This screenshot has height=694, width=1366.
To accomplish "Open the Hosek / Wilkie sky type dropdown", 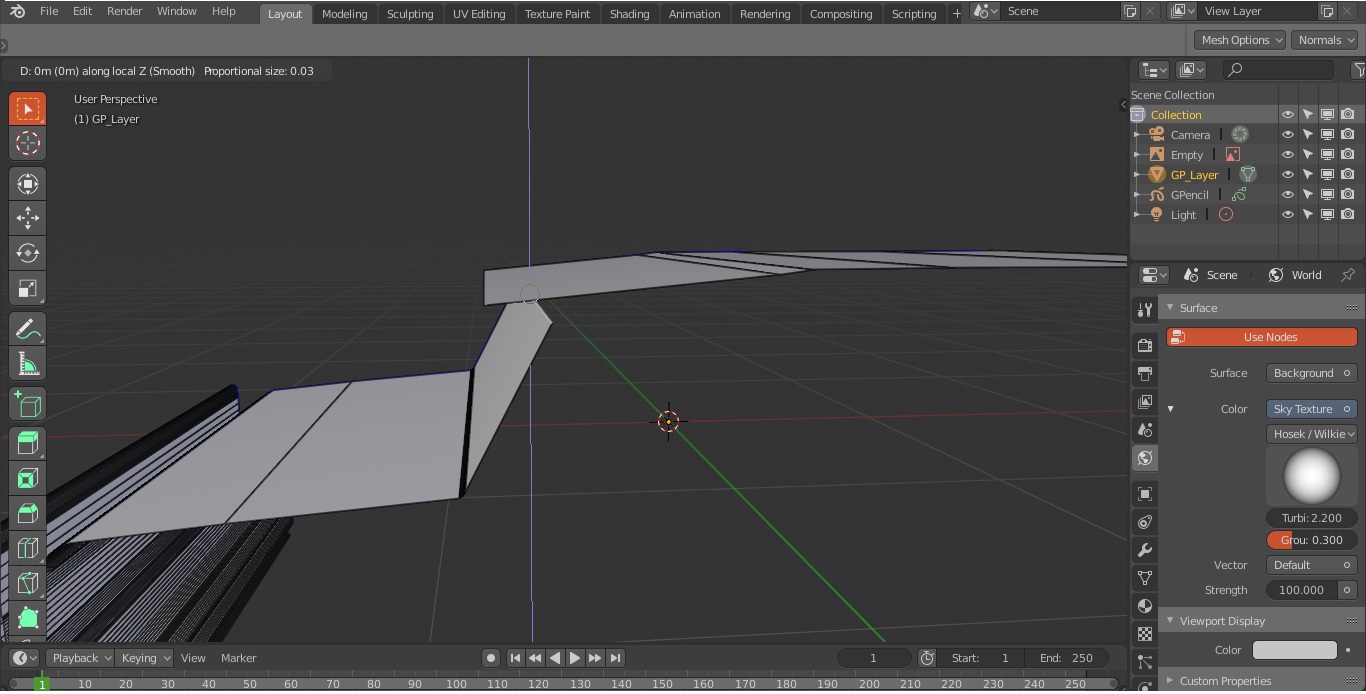I will pyautogui.click(x=1312, y=434).
